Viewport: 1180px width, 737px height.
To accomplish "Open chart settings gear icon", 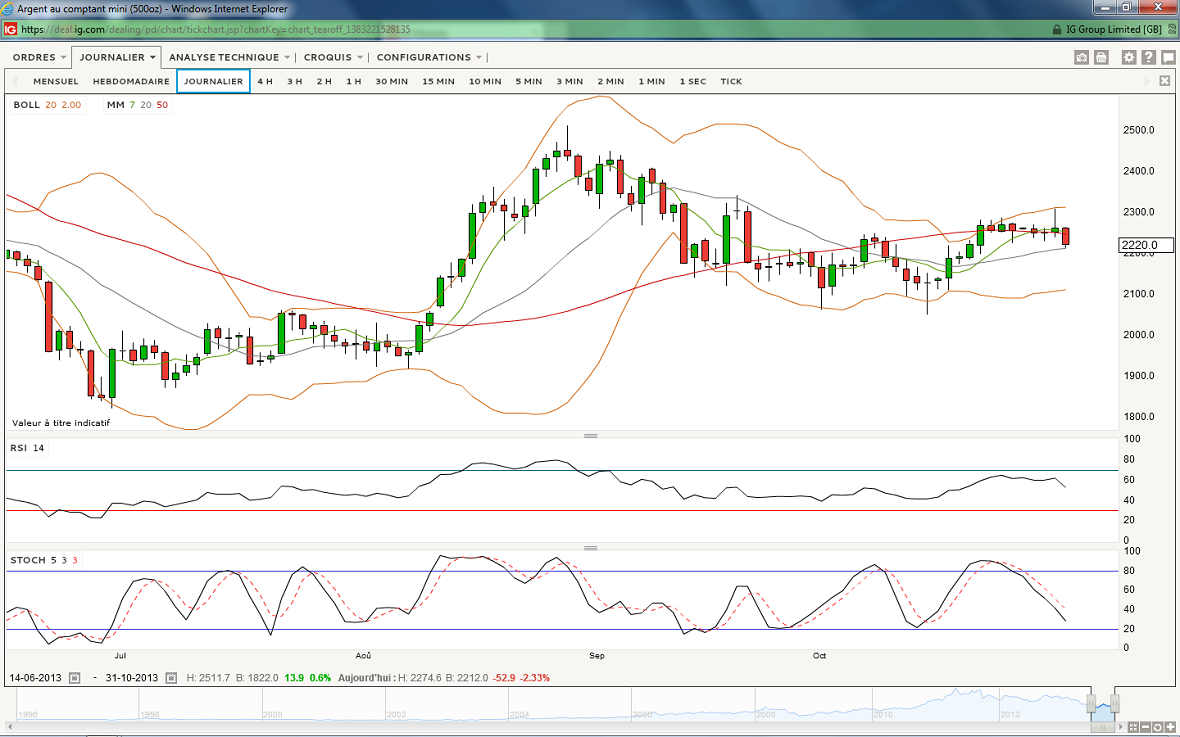I will [x=1129, y=58].
